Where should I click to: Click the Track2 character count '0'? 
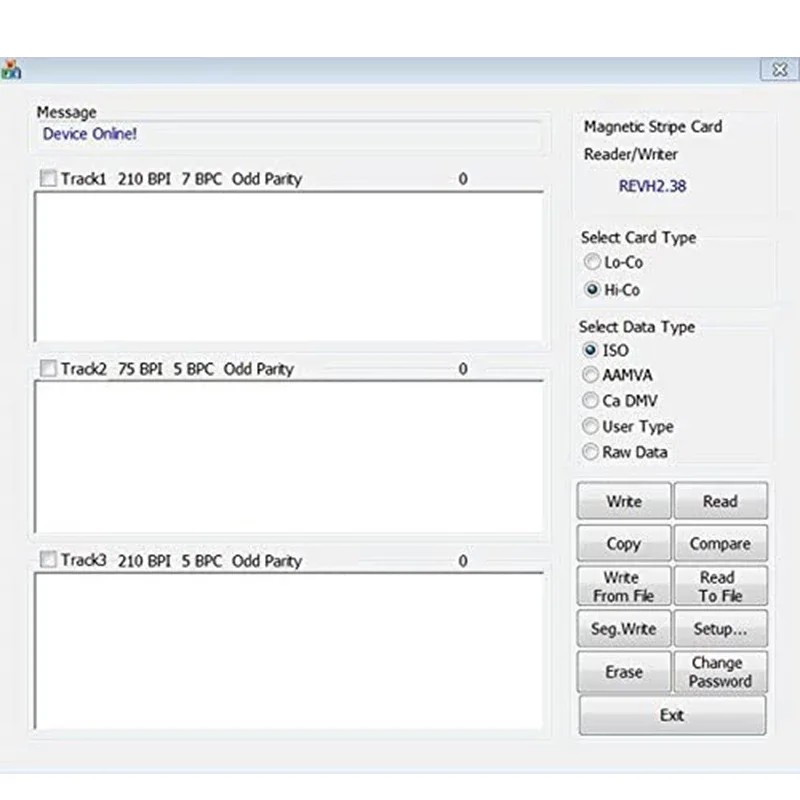(462, 368)
